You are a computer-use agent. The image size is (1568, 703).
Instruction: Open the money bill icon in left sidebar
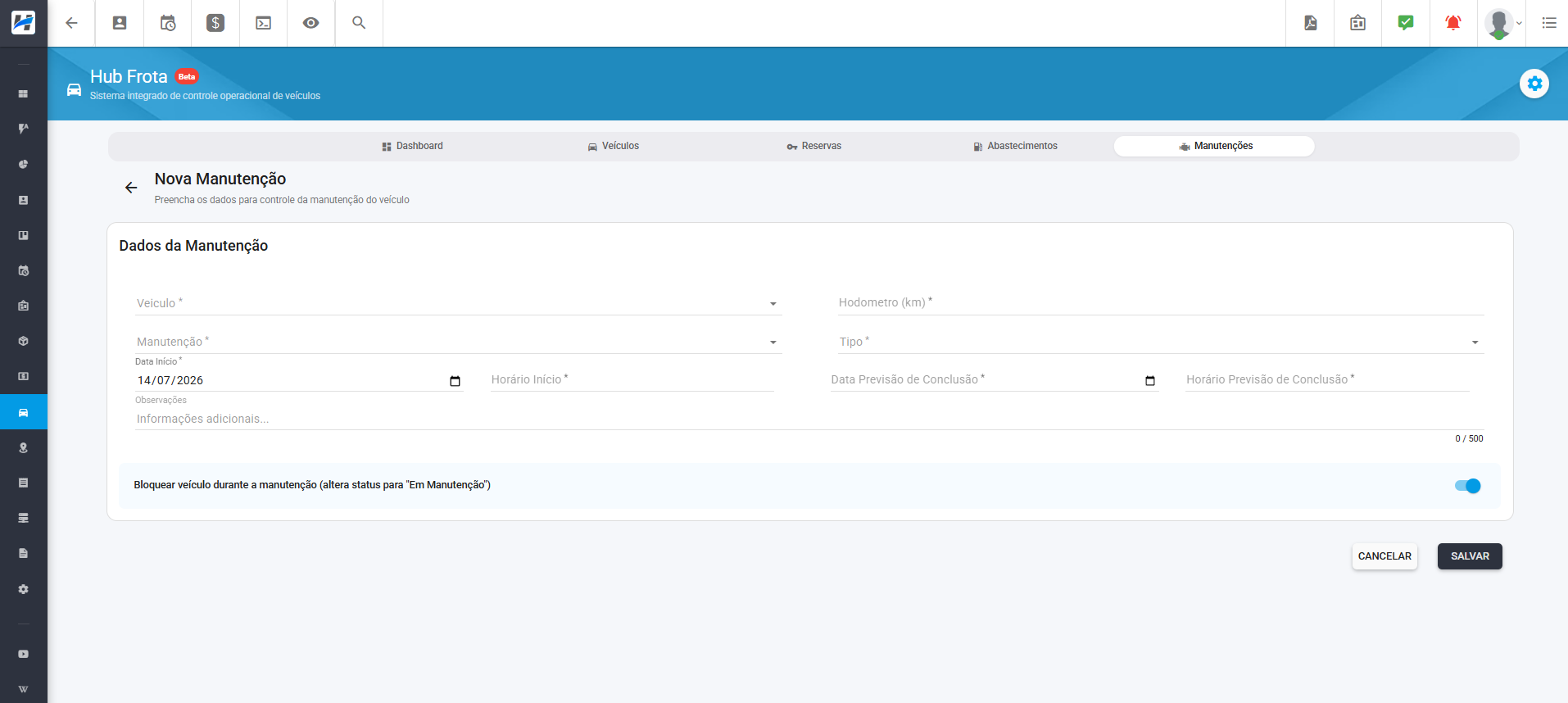23,376
